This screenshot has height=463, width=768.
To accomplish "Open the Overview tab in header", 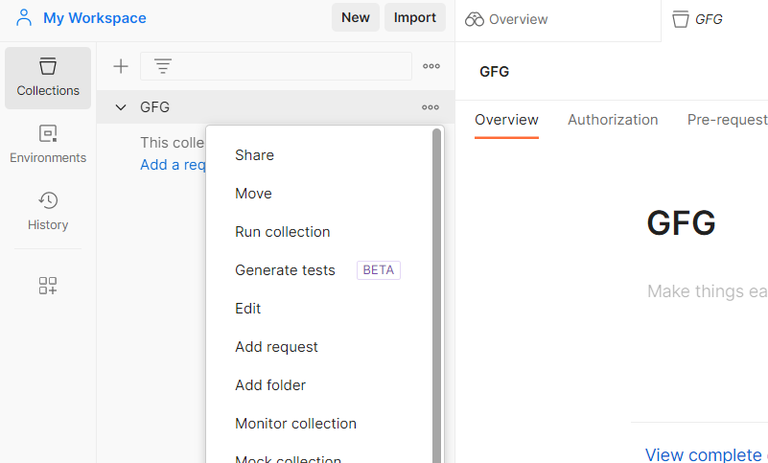I will pos(507,19).
